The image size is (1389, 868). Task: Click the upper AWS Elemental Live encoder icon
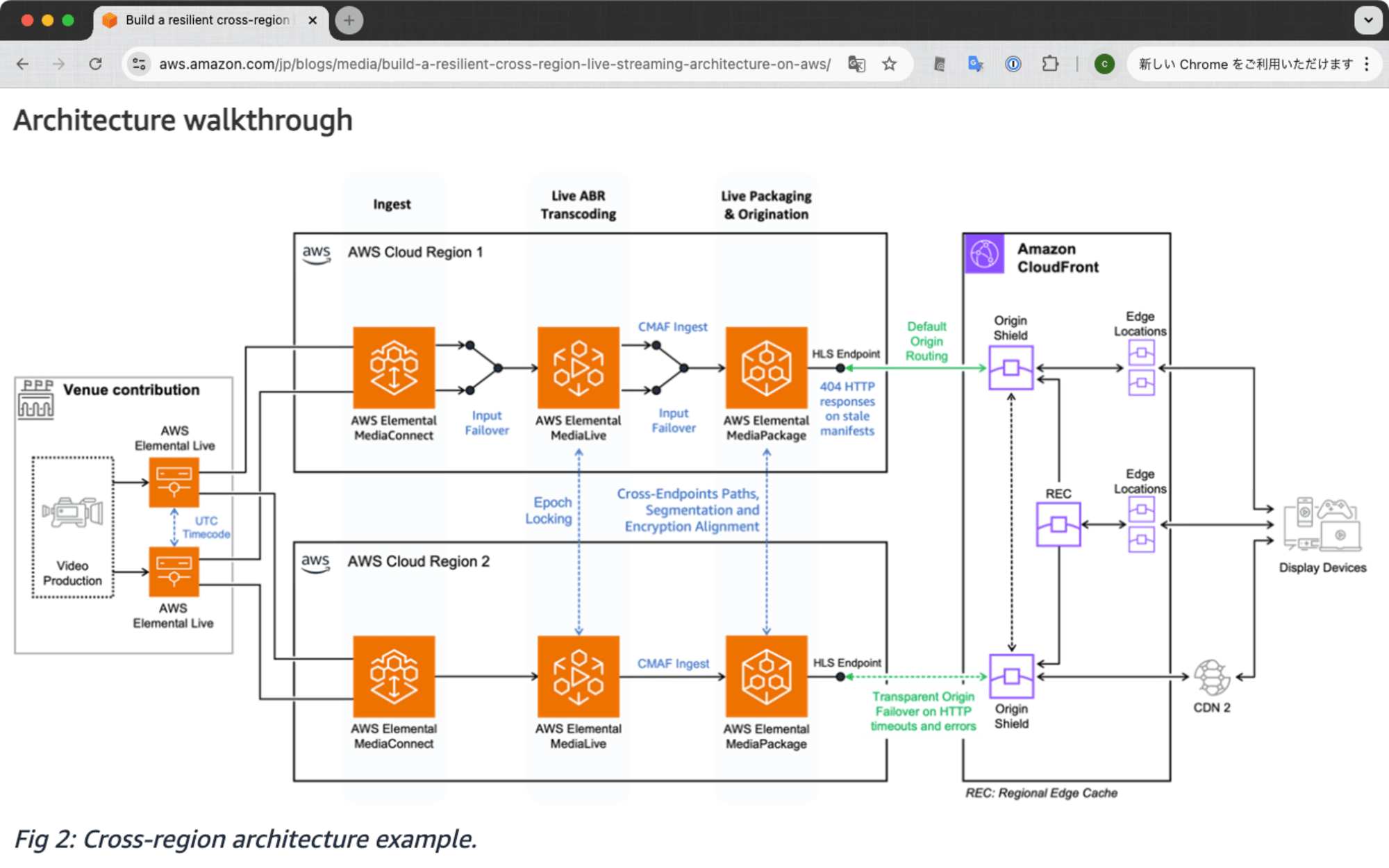point(174,482)
